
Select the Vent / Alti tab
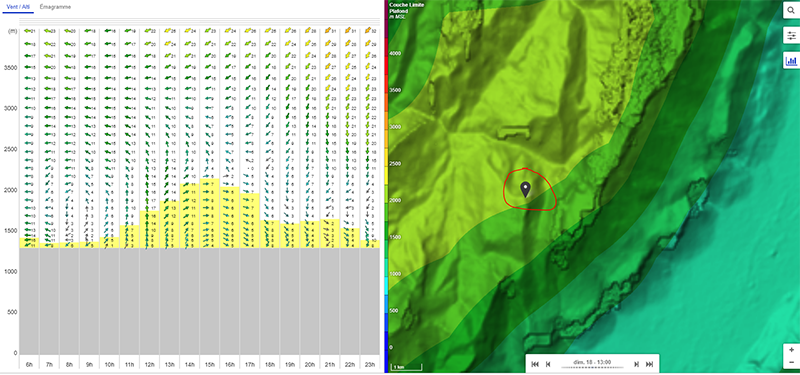[18, 7]
